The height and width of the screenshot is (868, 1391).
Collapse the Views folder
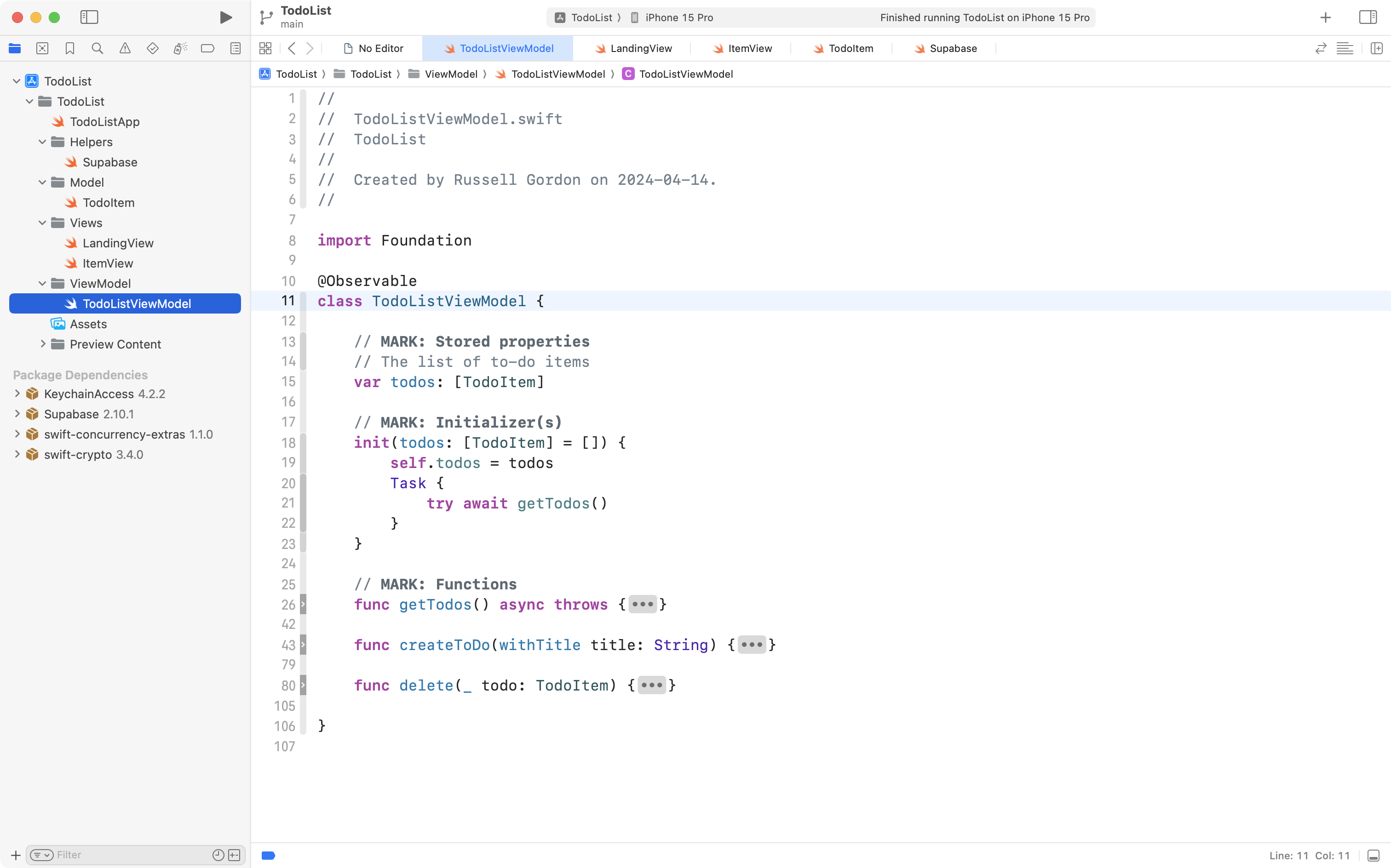tap(41, 223)
